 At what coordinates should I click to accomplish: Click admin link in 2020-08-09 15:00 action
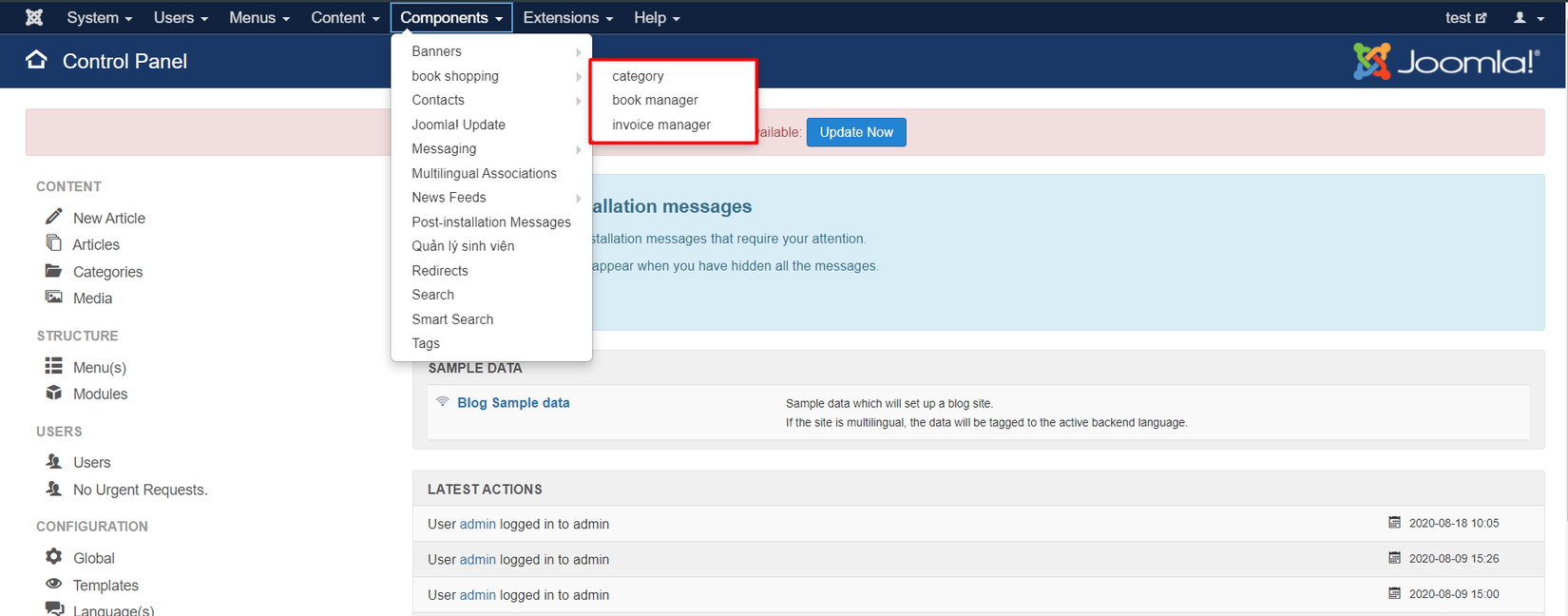pyautogui.click(x=478, y=594)
